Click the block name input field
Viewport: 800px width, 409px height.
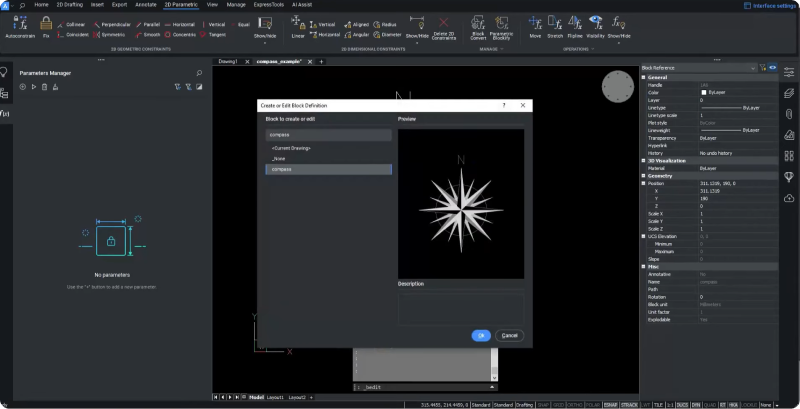(328, 133)
